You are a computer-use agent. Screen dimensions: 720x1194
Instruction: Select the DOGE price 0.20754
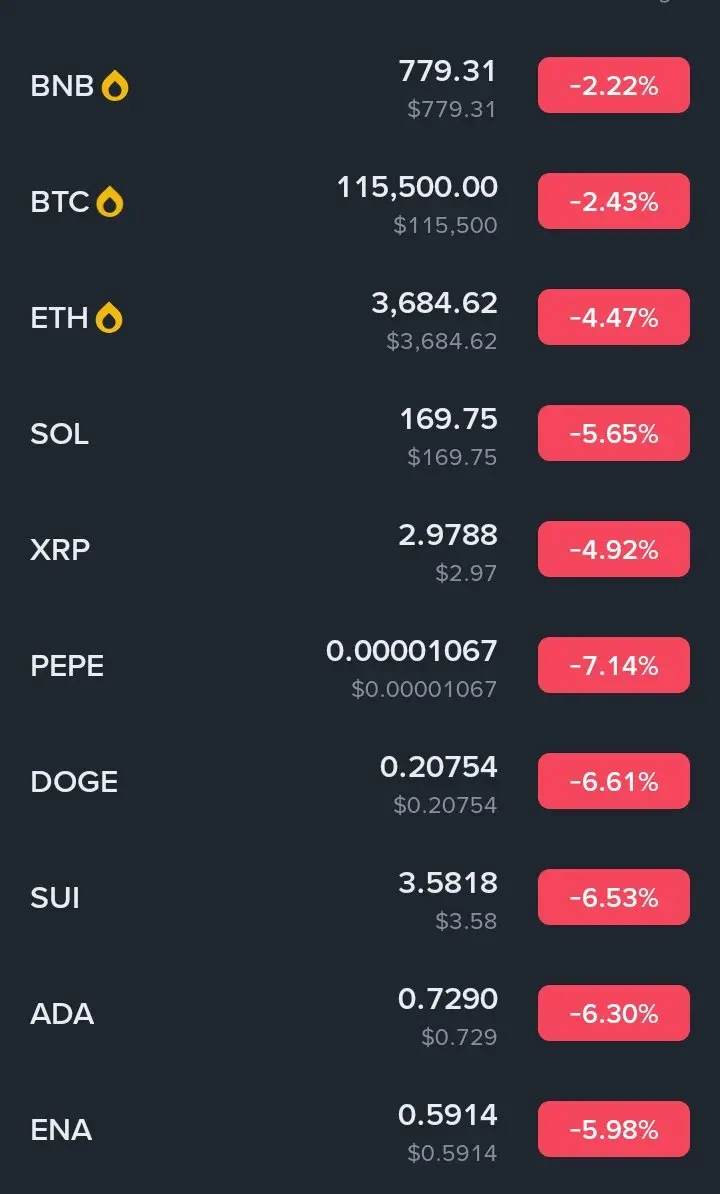click(x=438, y=768)
